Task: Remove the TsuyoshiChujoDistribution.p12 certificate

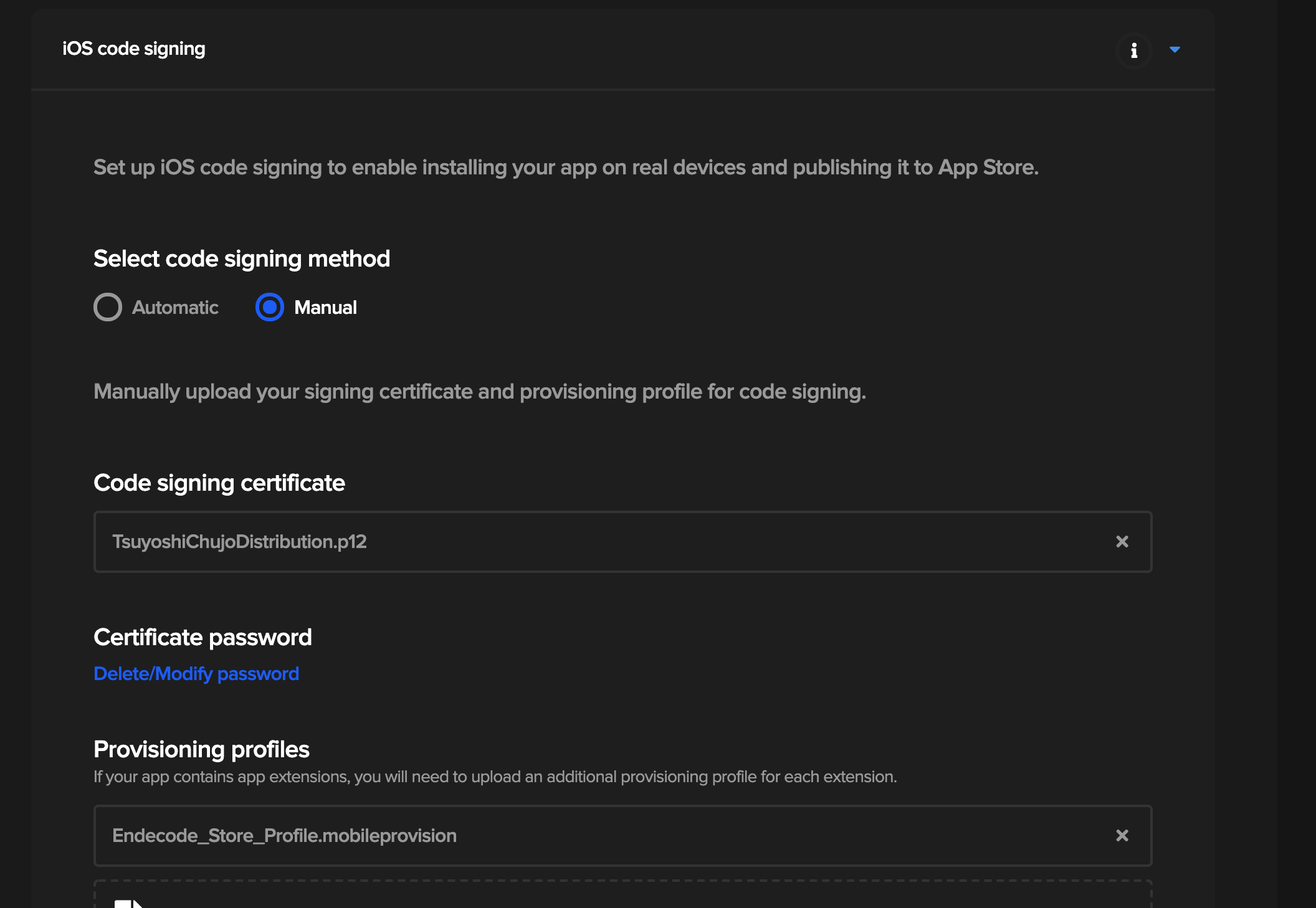Action: click(x=1122, y=542)
